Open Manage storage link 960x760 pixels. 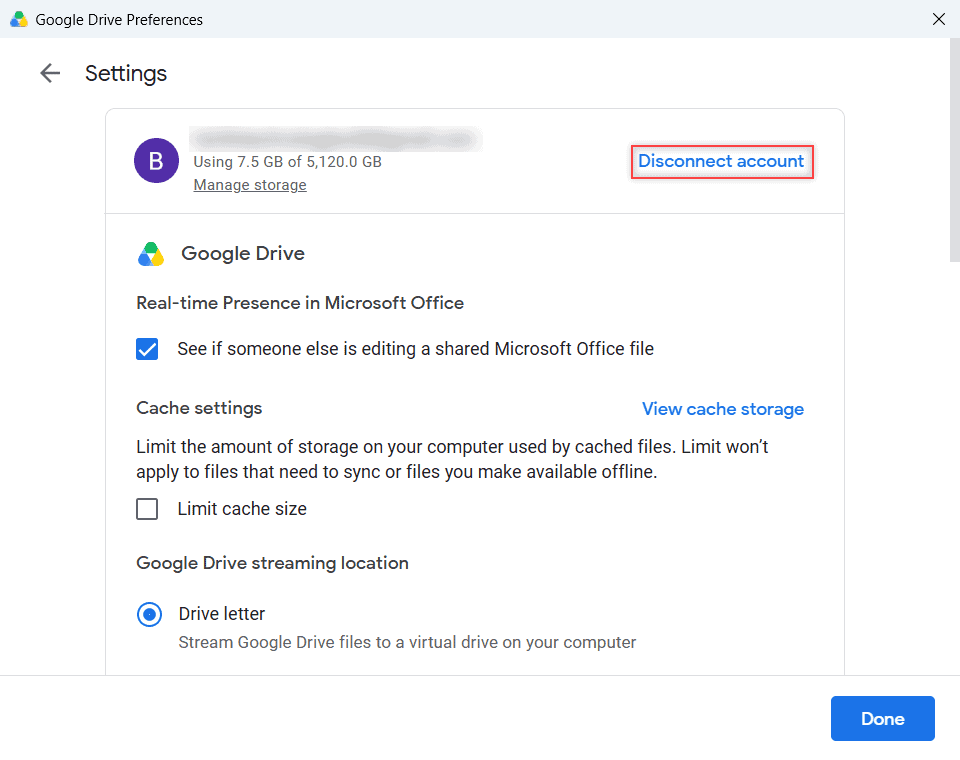tap(250, 185)
